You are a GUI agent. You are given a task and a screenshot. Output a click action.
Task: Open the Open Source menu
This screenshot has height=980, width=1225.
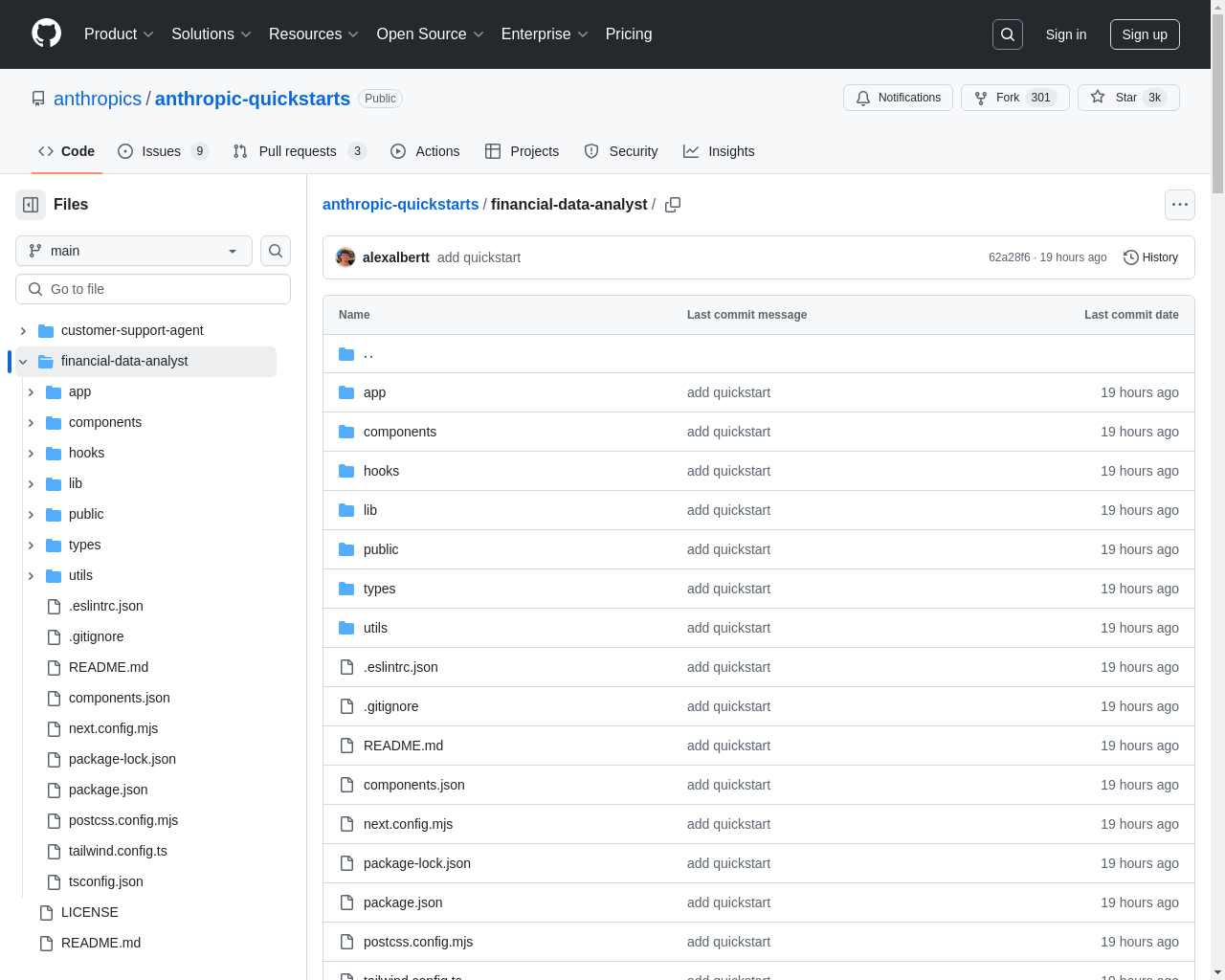431,34
